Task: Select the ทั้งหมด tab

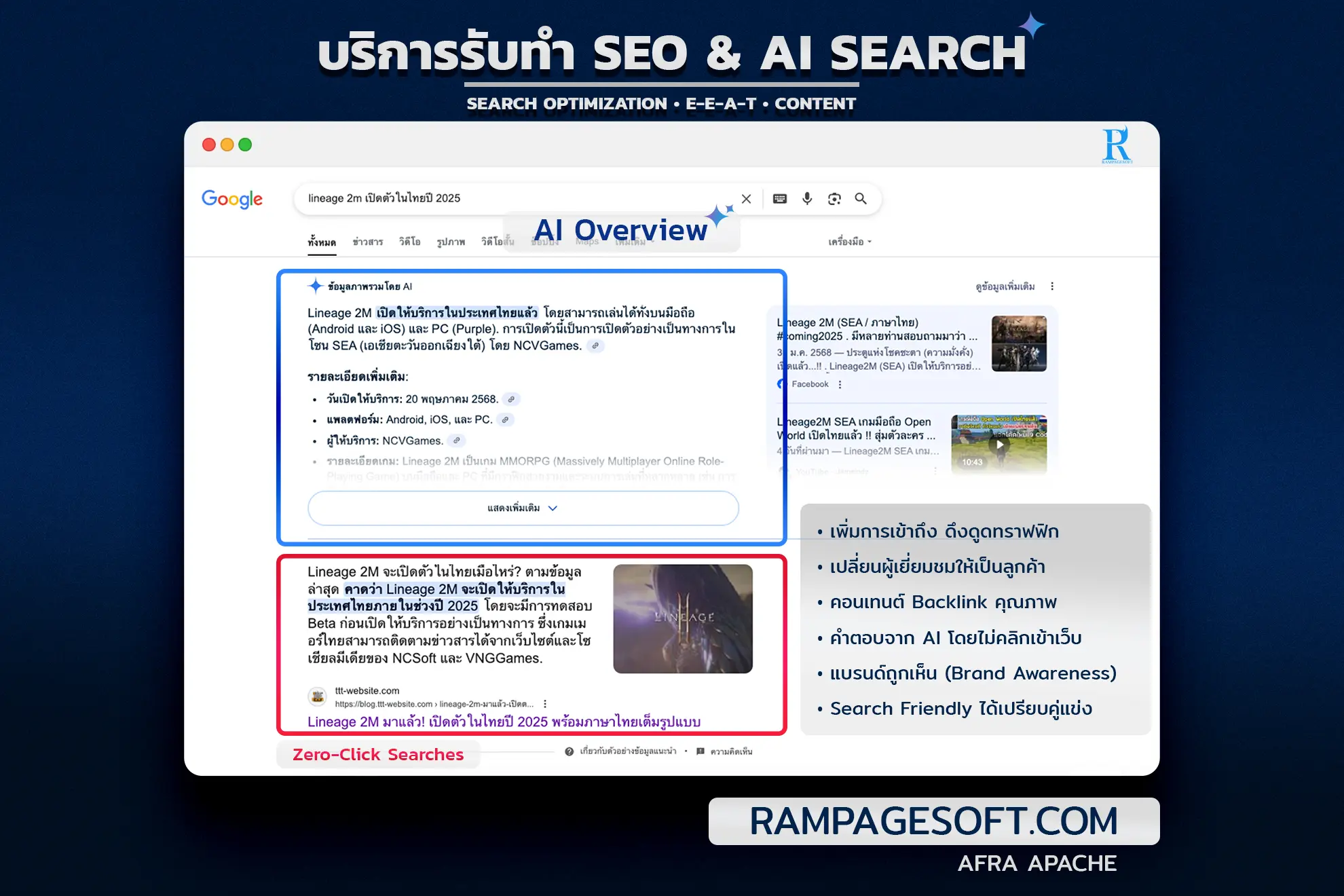Action: click(x=322, y=242)
